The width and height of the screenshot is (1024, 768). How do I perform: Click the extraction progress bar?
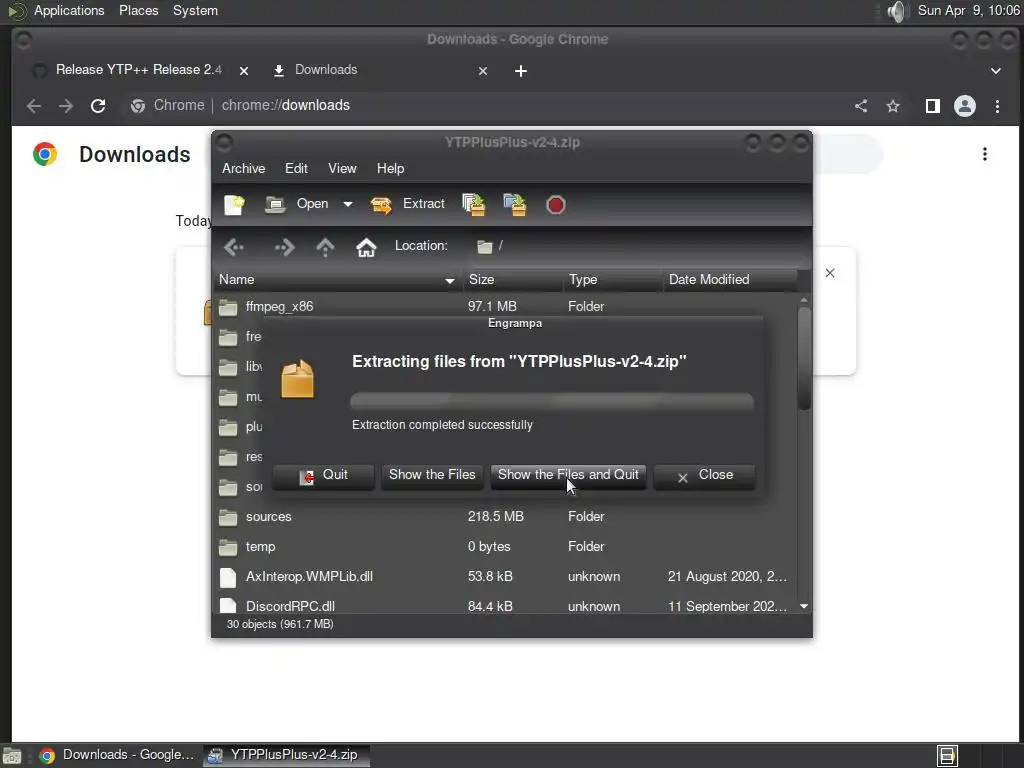(x=552, y=400)
